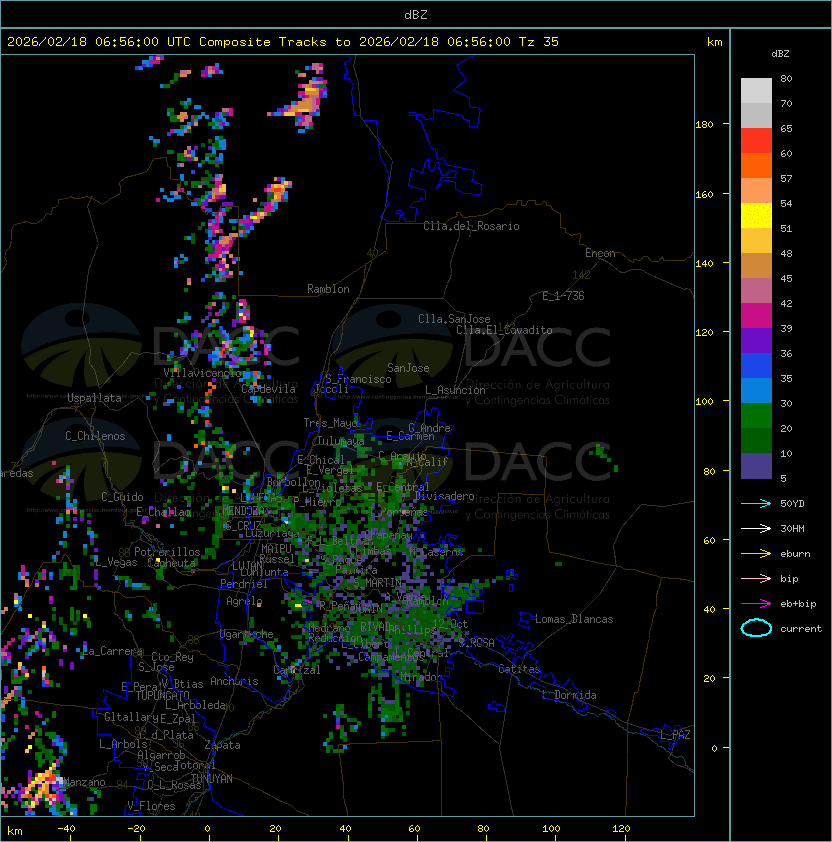832x842 pixels.
Task: Select the orange-red 57-60 dBZ swatch
Action: pyautogui.click(x=756, y=165)
